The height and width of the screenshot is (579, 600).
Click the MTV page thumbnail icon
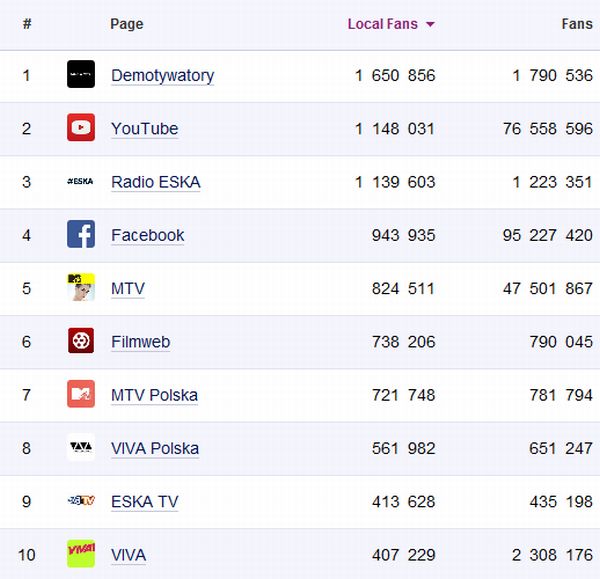(x=81, y=288)
